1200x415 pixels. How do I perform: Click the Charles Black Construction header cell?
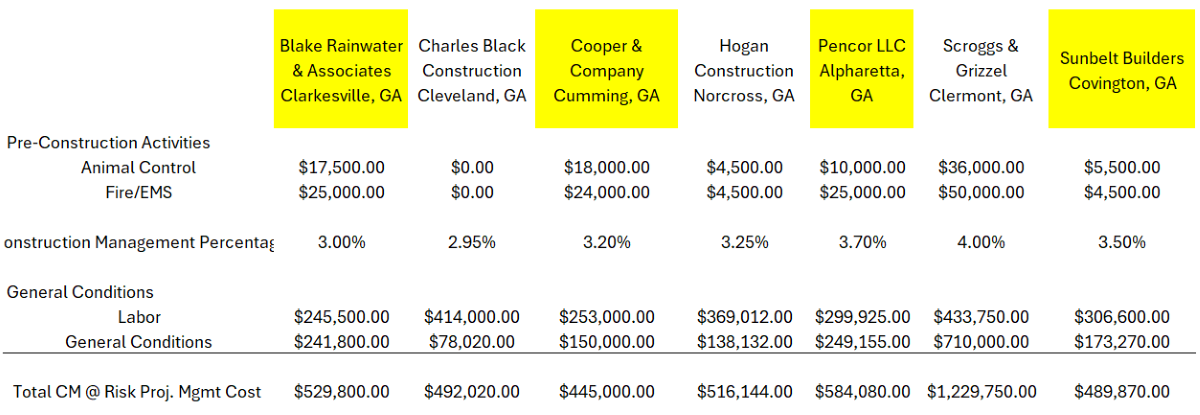click(x=471, y=71)
